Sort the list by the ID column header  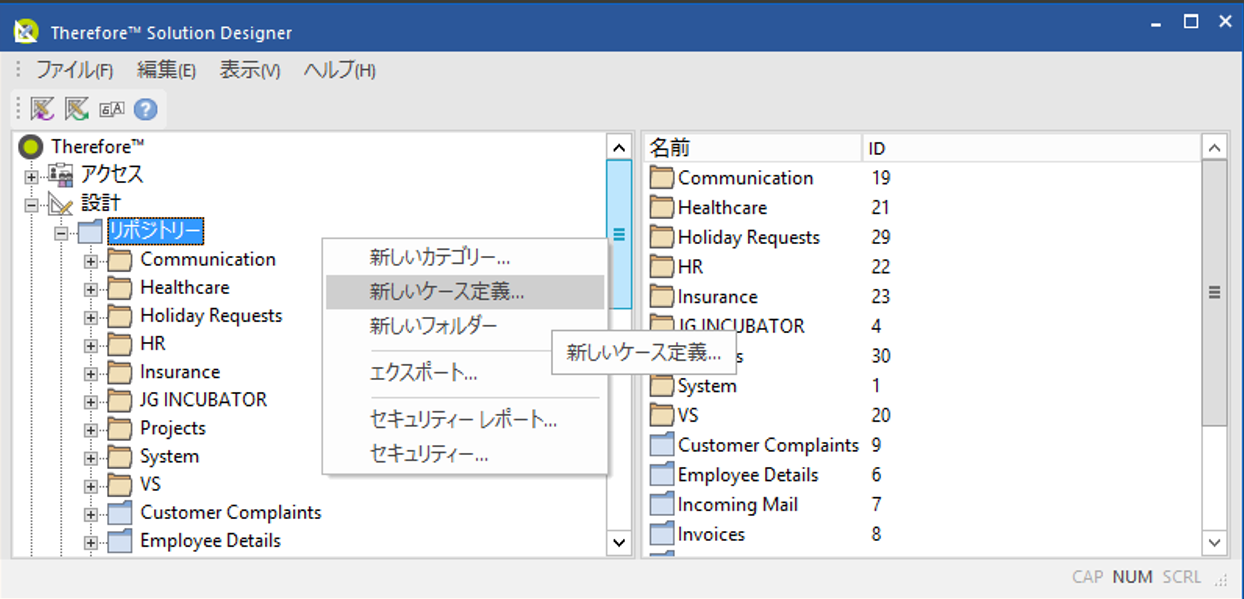coord(1030,148)
